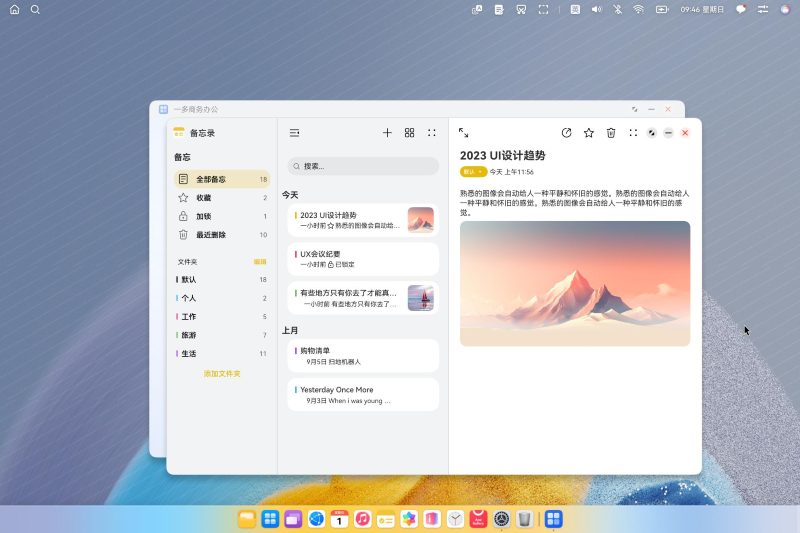Image resolution: width=800 pixels, height=533 pixels.
Task: Click the 今天 上午11:56 timestamp
Action: pos(512,172)
